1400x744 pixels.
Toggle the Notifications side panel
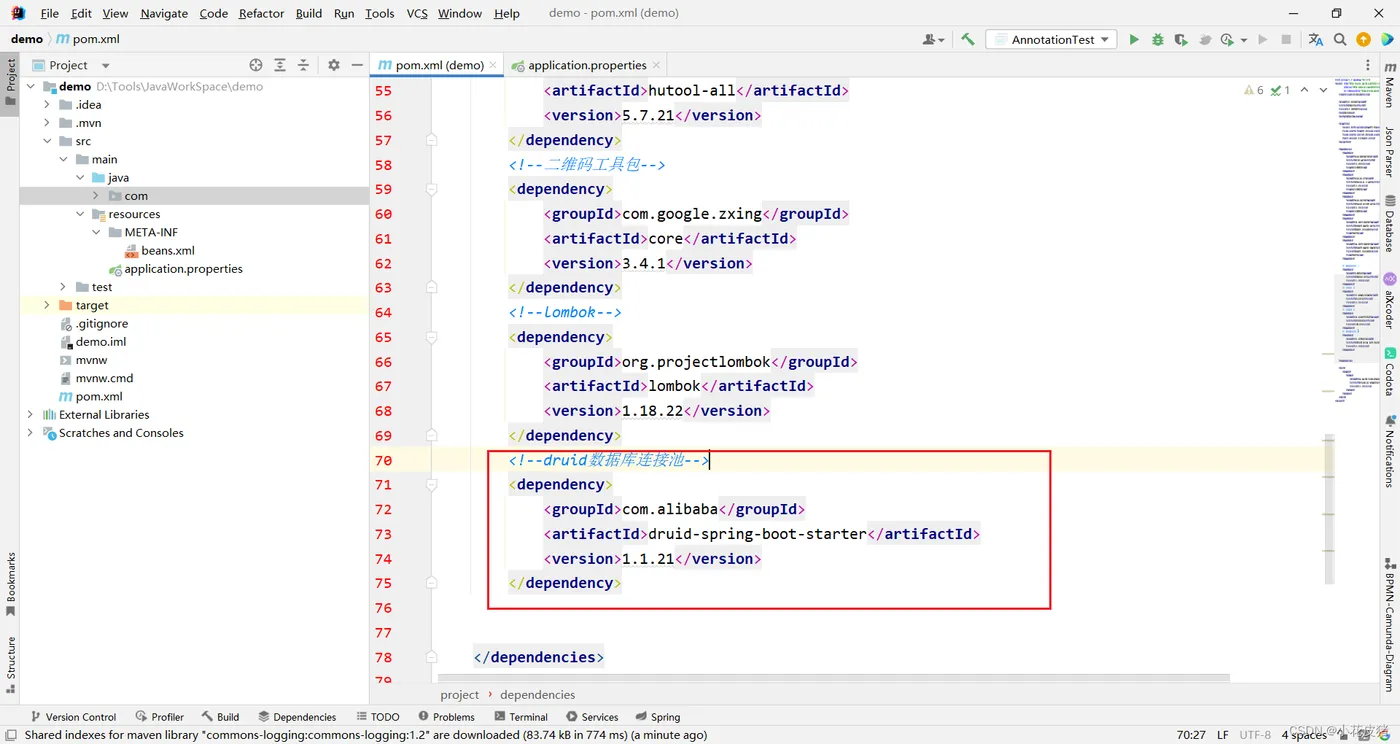tap(1389, 451)
